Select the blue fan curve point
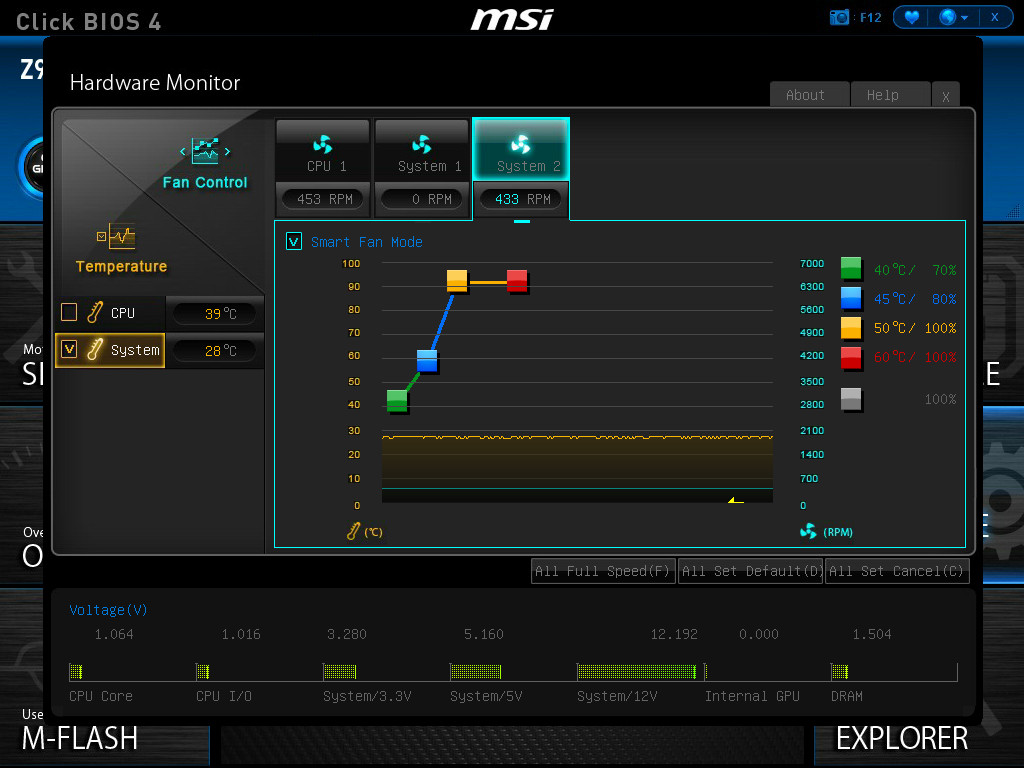Image resolution: width=1024 pixels, height=768 pixels. coord(427,360)
